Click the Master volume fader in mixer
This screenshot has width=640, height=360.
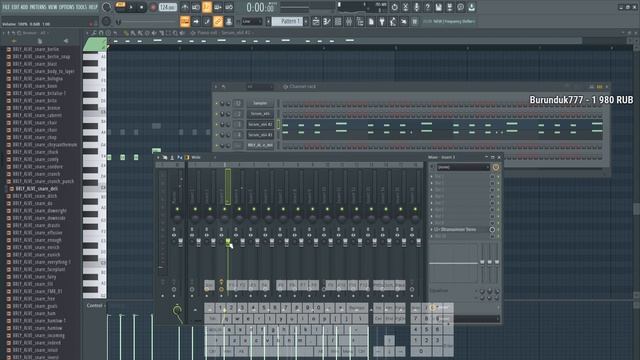point(180,242)
